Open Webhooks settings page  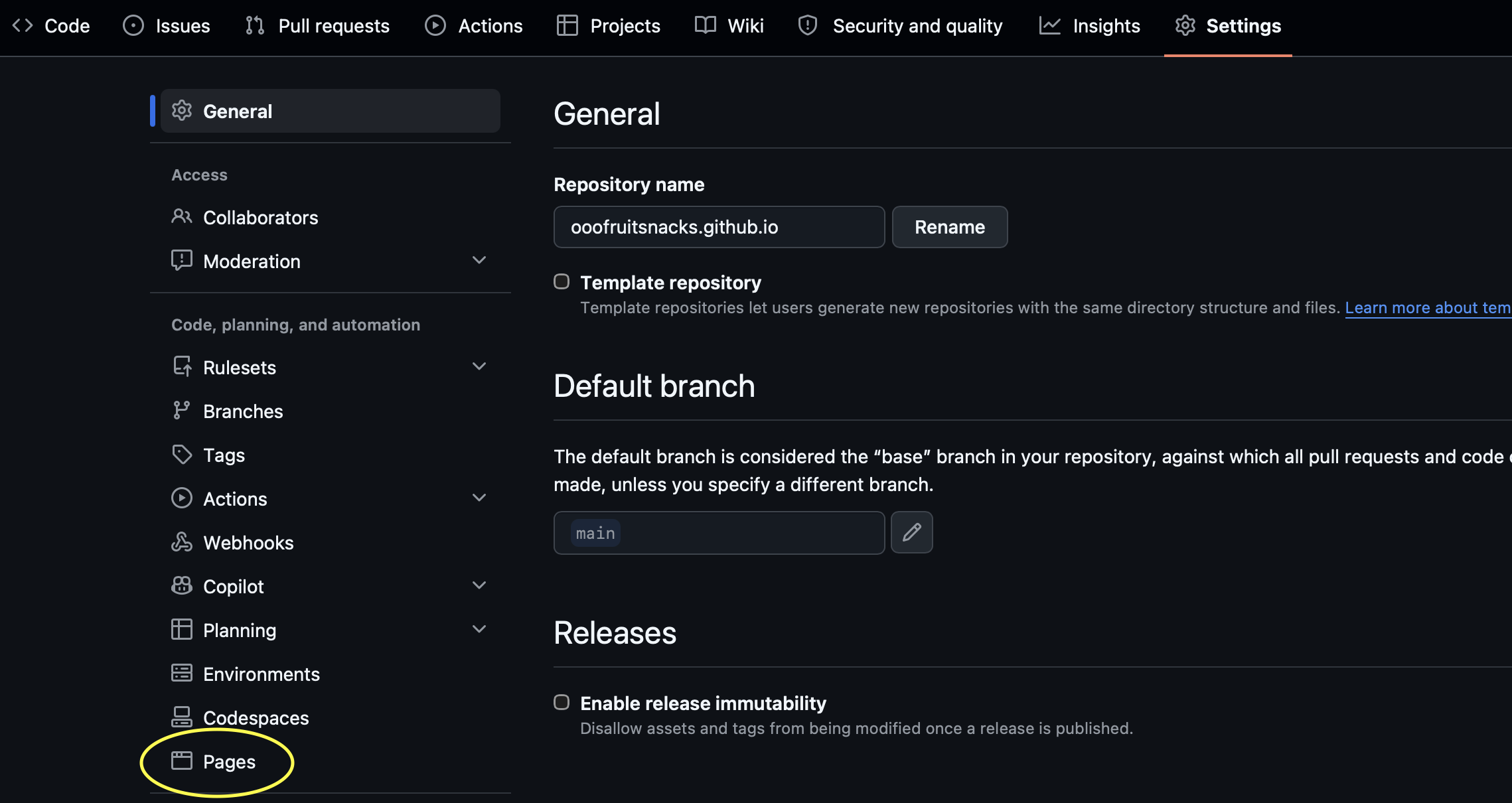click(x=331, y=543)
